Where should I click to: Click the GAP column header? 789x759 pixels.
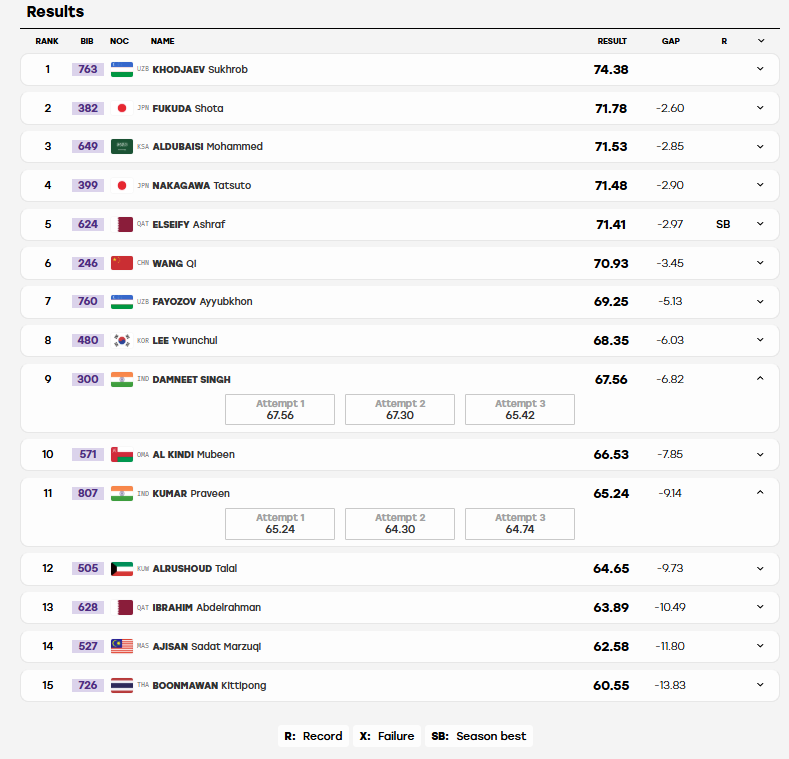click(671, 41)
